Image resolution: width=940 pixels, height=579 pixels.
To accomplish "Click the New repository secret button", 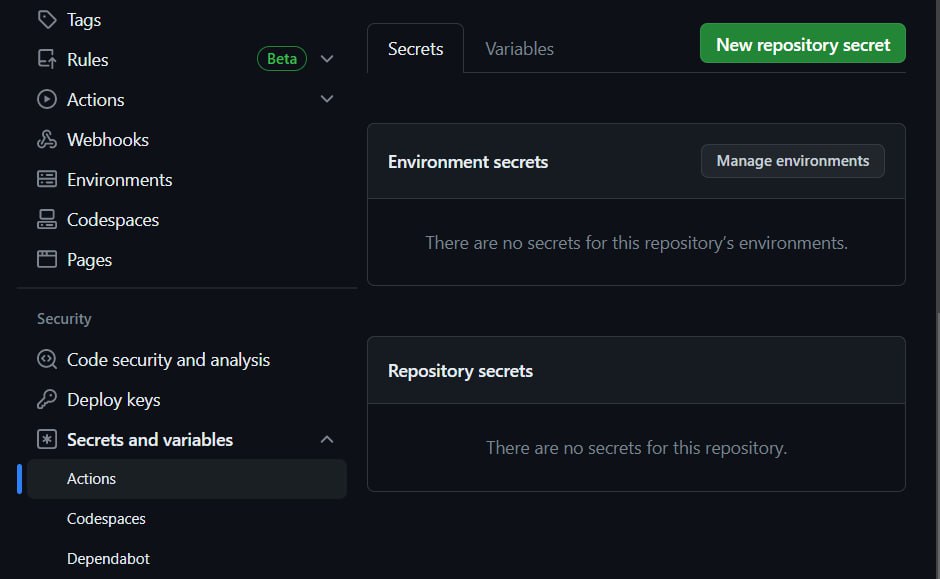I will [803, 45].
